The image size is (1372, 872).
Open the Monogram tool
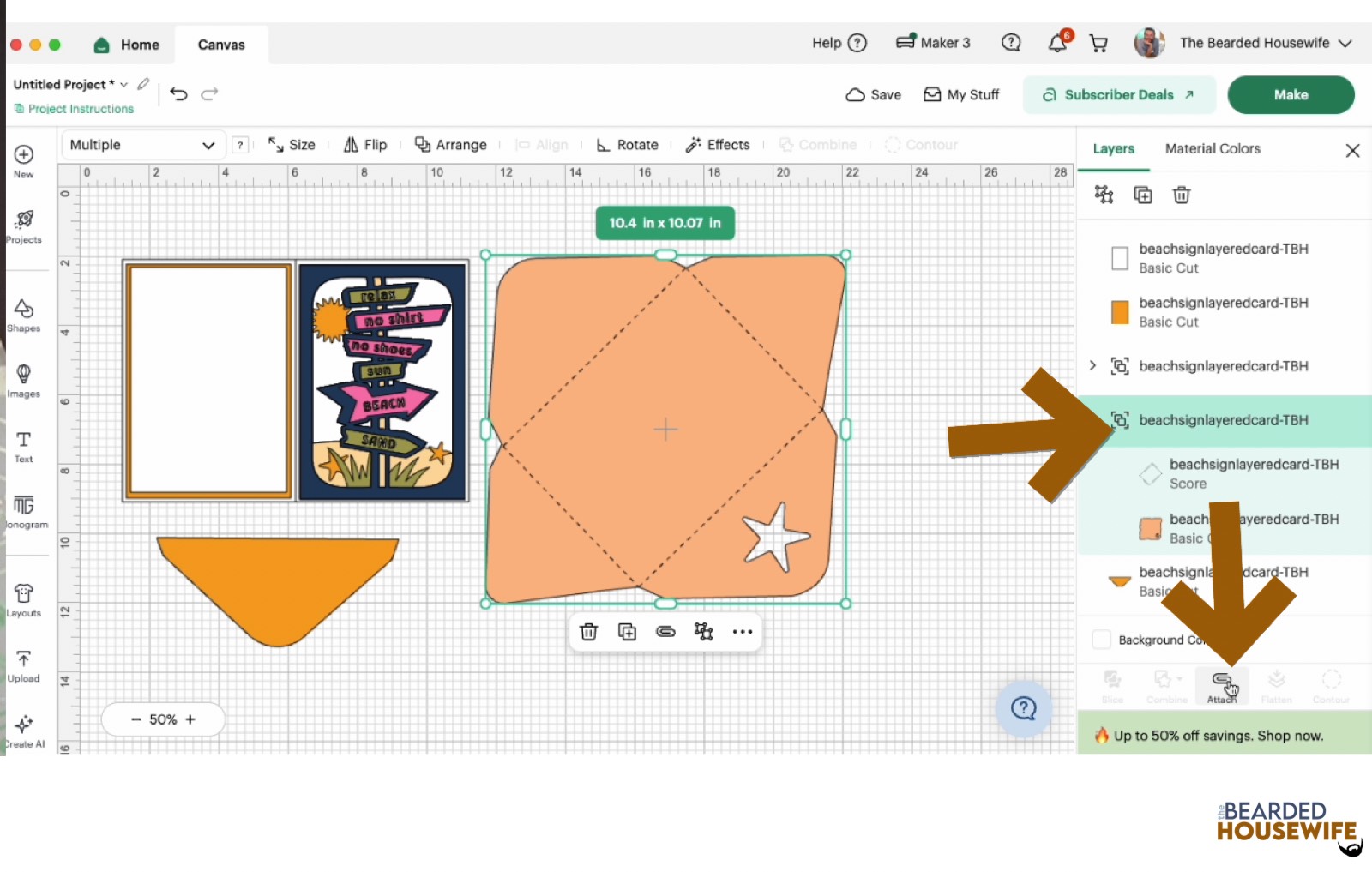[24, 512]
